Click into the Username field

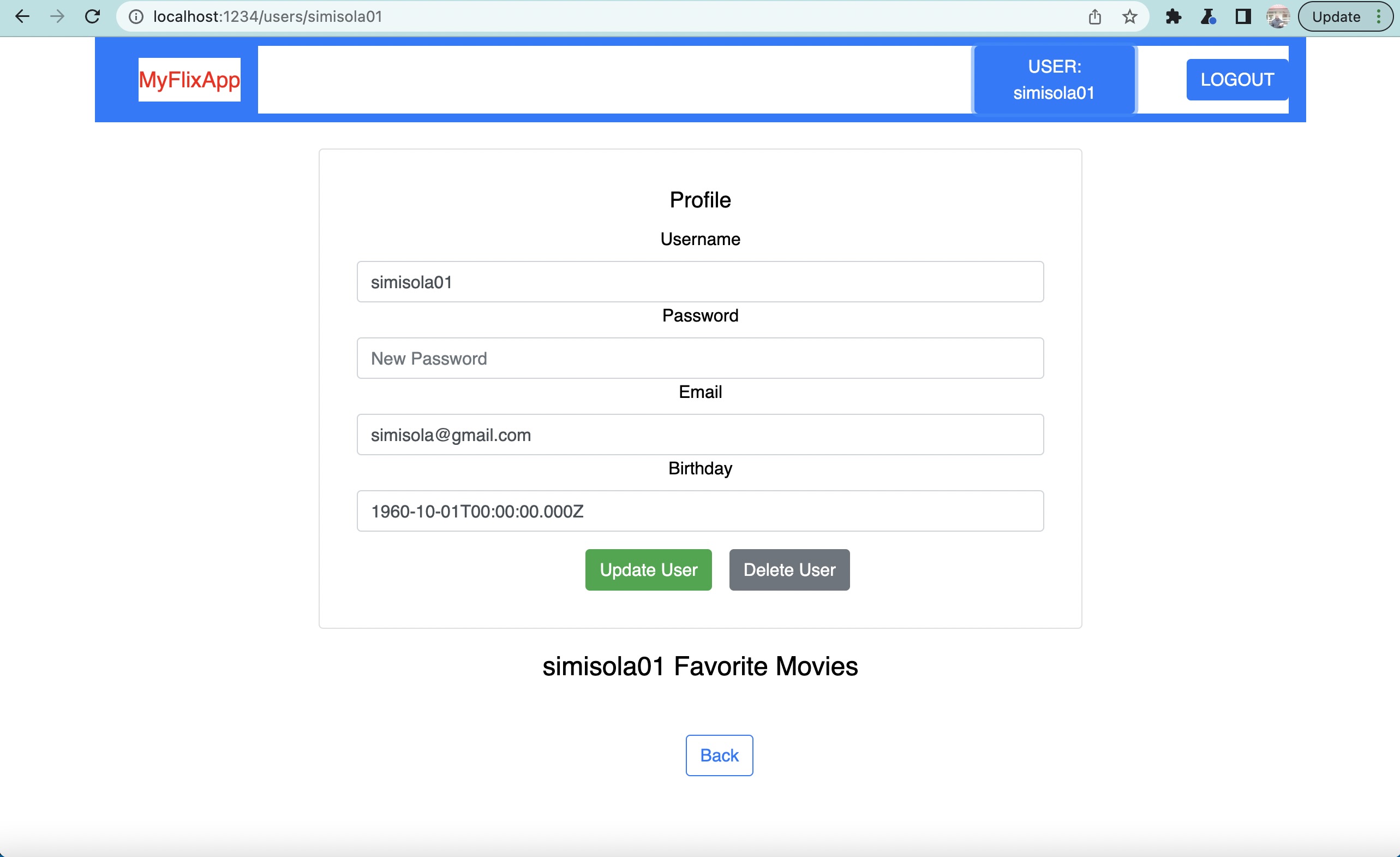coord(700,282)
